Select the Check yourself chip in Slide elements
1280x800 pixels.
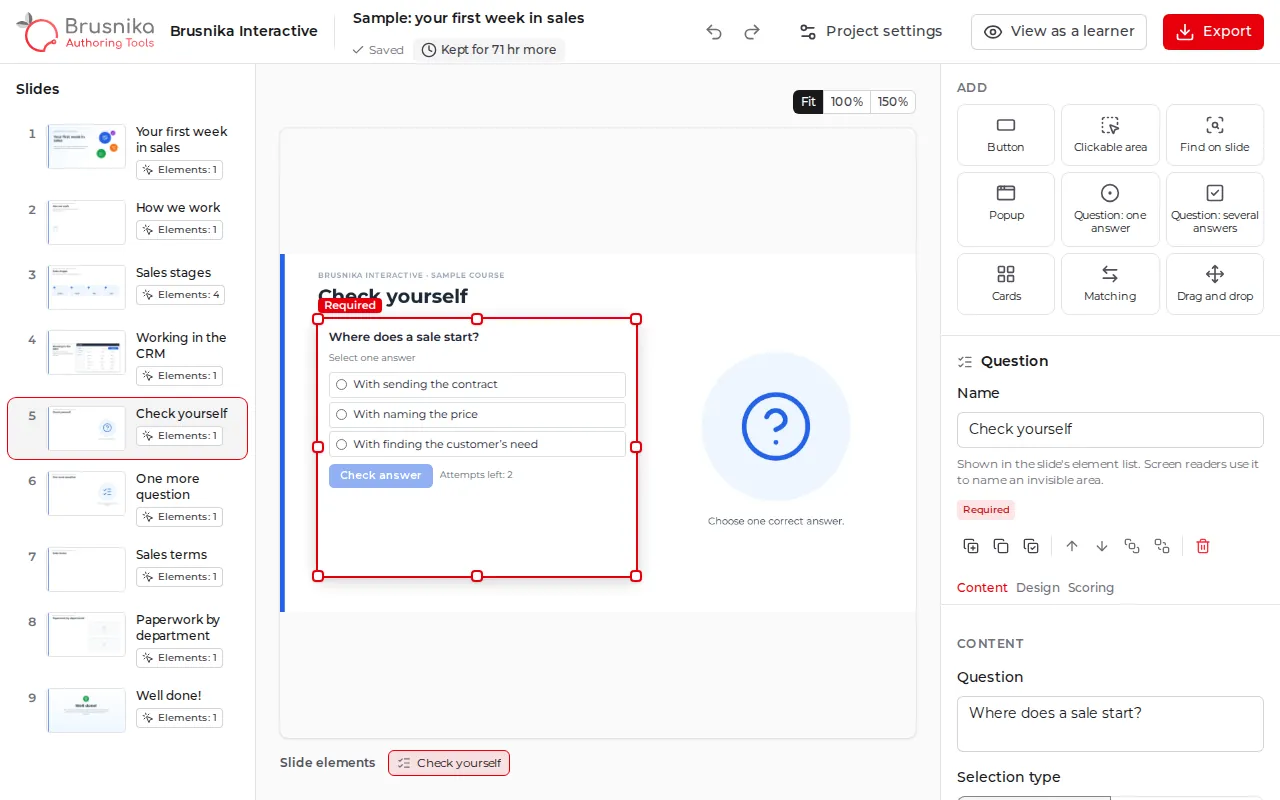pos(449,763)
